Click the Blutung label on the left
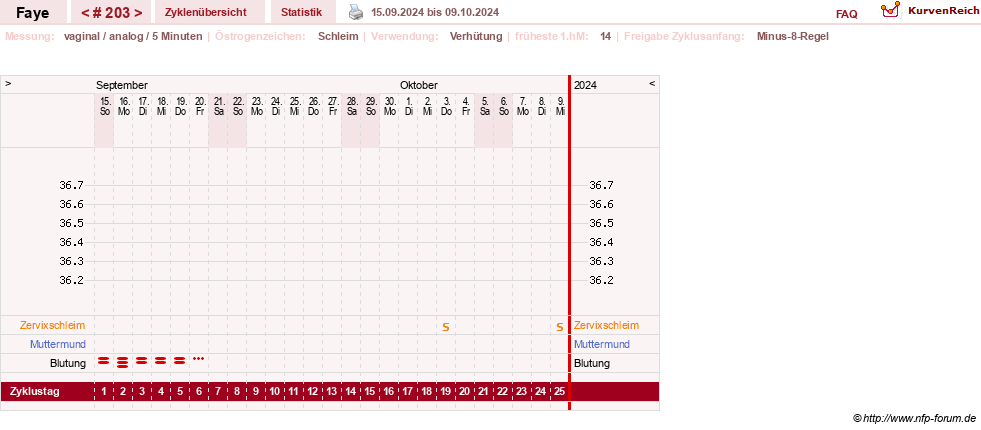981x430 pixels. pos(68,363)
